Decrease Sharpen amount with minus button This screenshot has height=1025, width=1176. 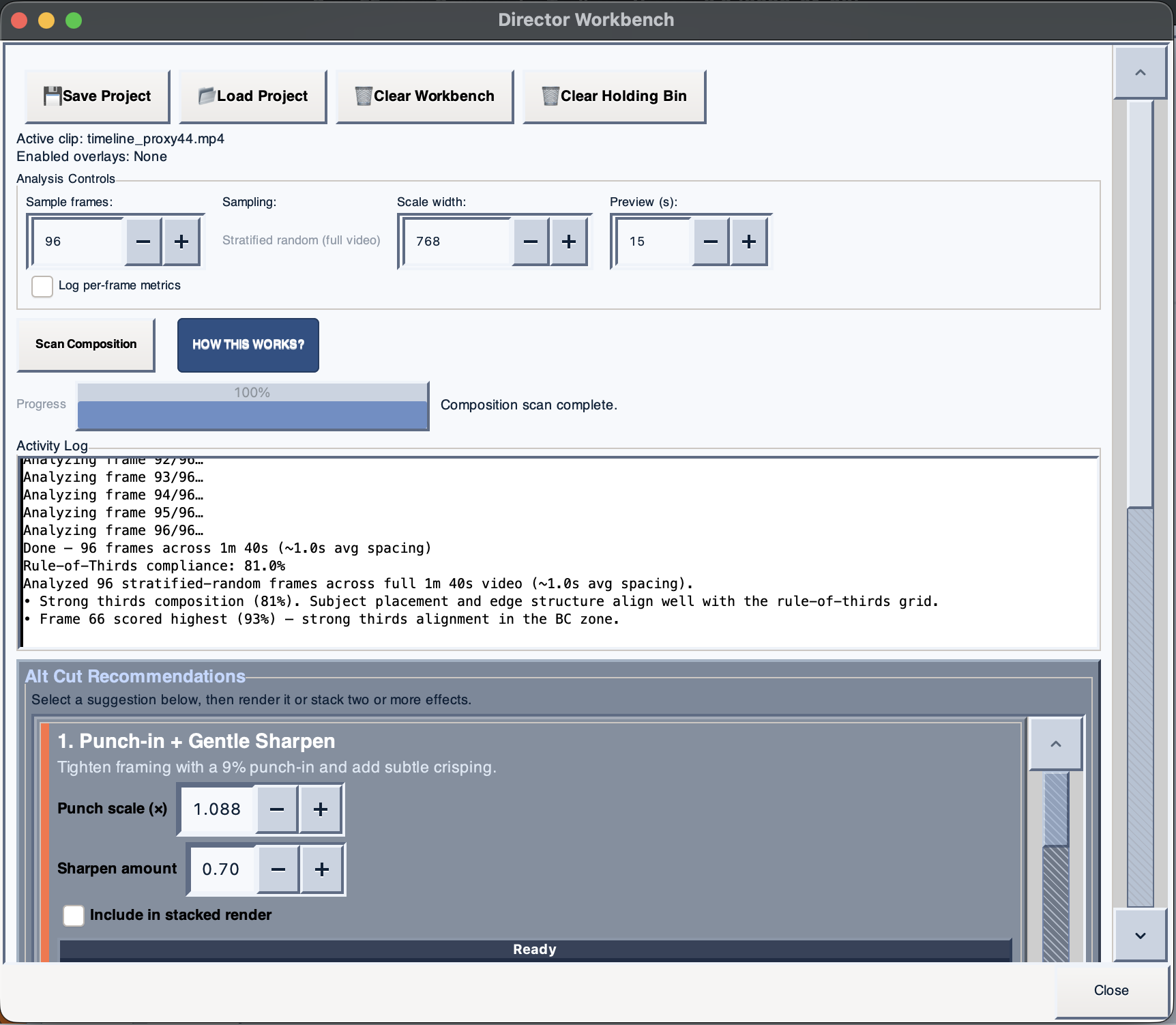(278, 869)
